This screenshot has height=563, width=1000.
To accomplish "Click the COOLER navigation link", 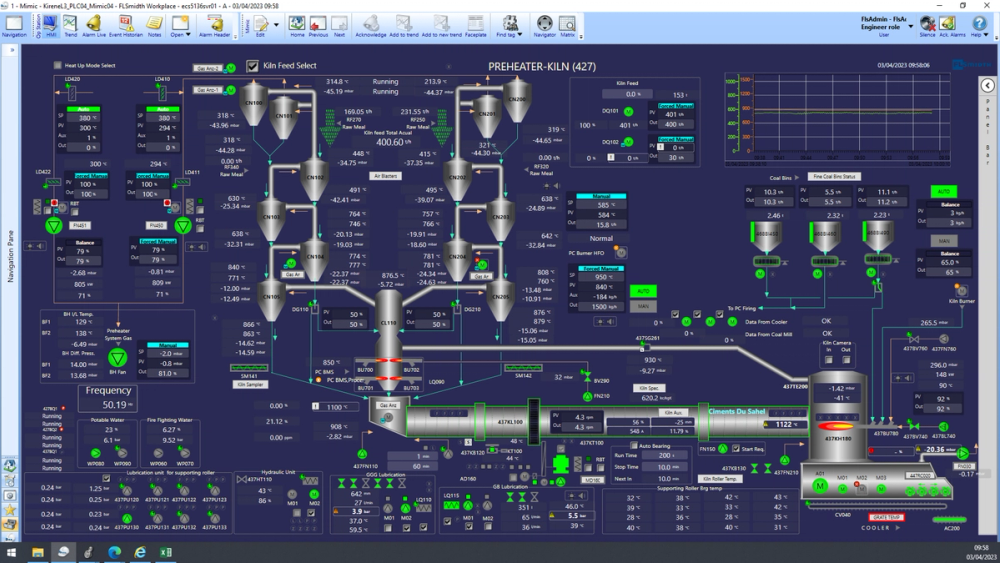I will [876, 528].
